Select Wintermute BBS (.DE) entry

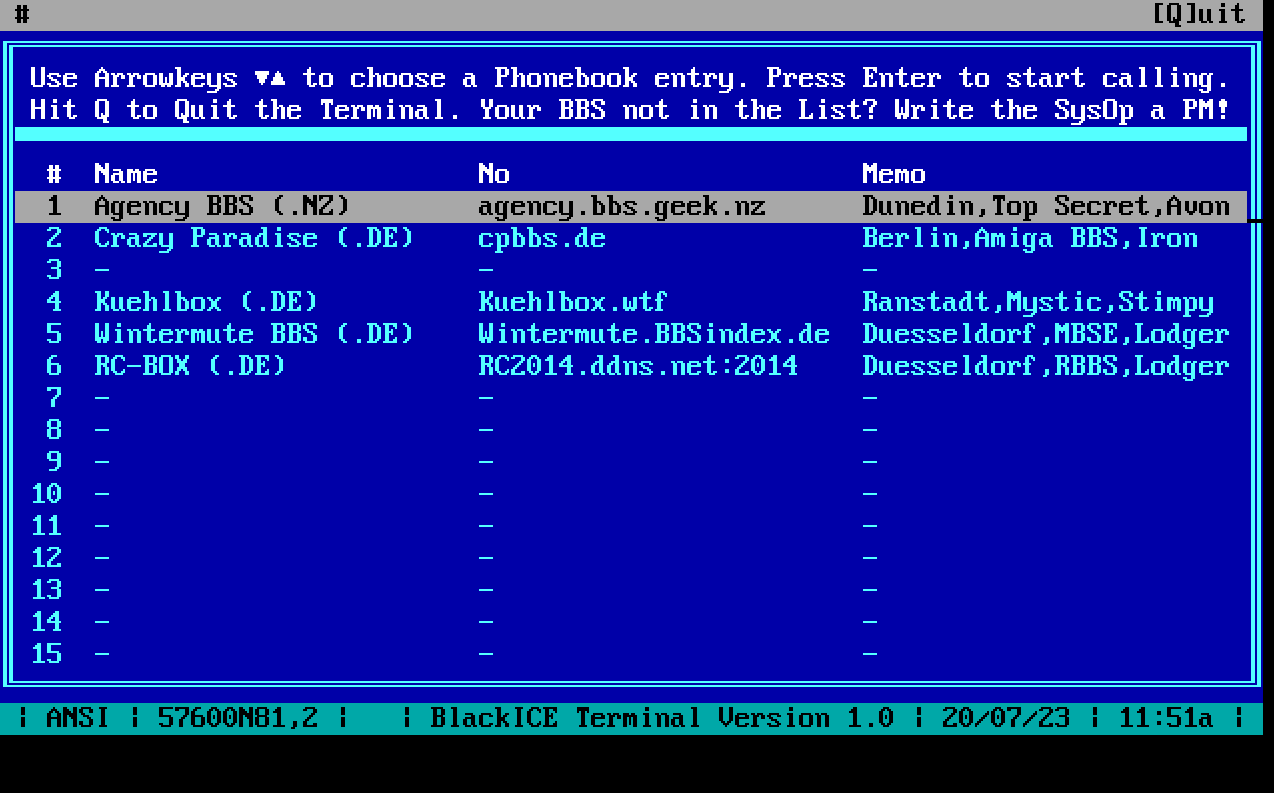253,334
